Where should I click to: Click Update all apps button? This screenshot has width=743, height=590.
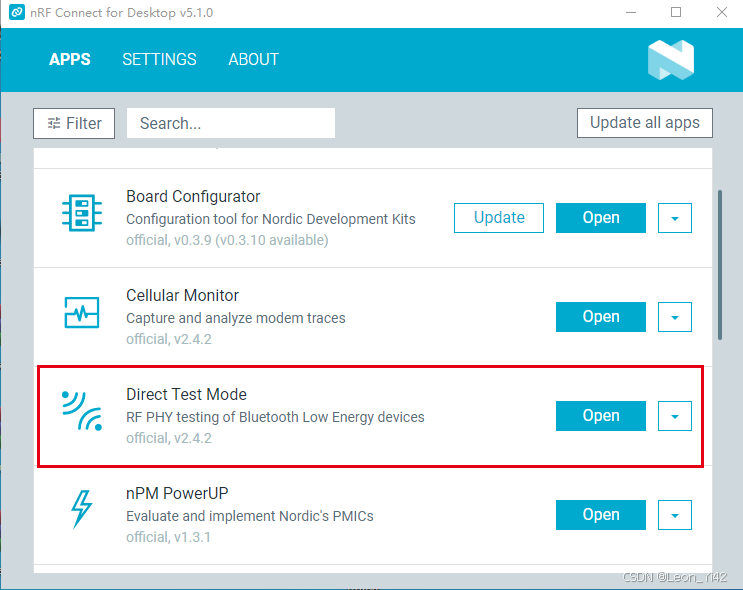(644, 123)
